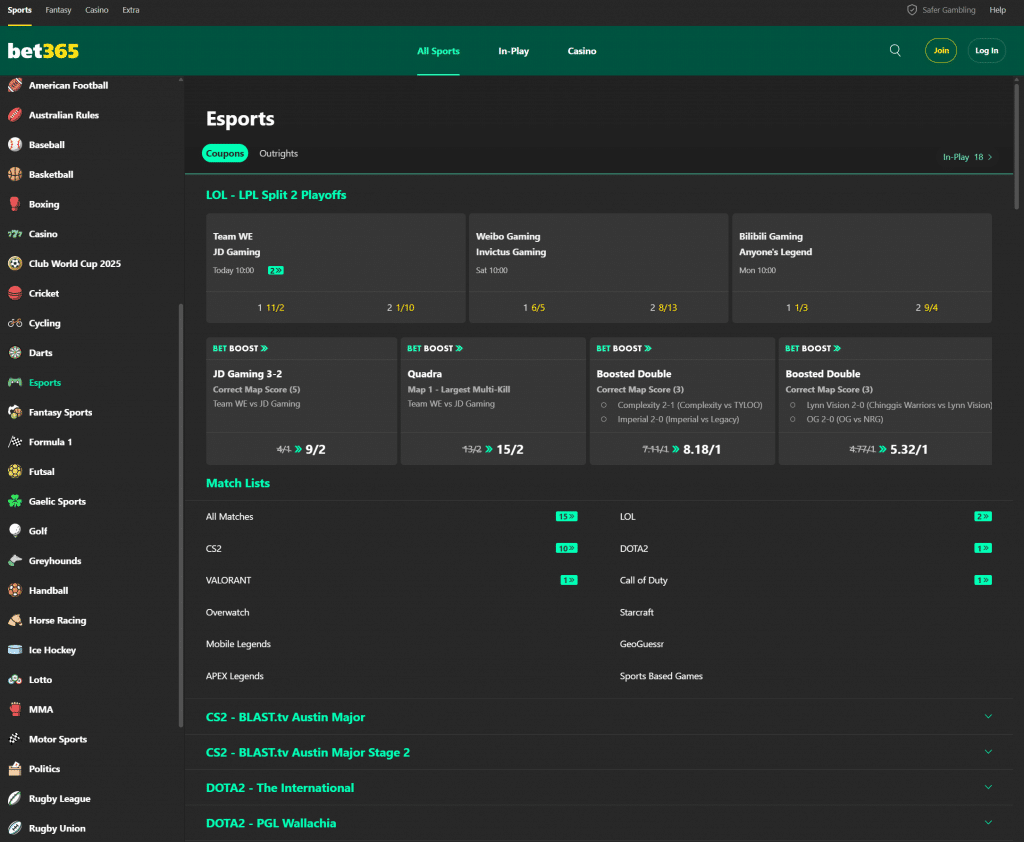Open the CS2 10 matches badge

tap(566, 548)
